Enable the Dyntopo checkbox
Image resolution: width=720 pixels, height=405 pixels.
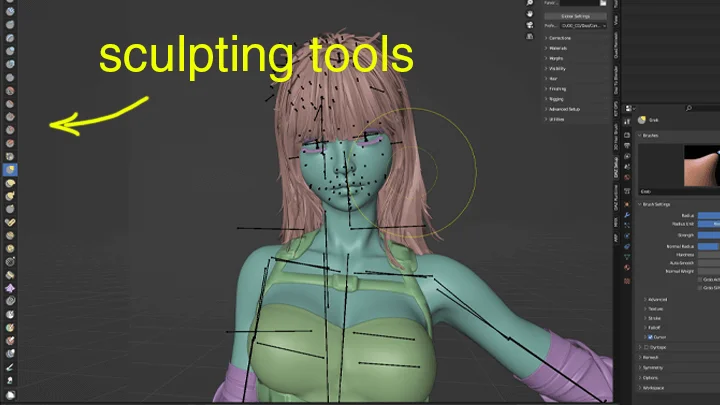647,348
